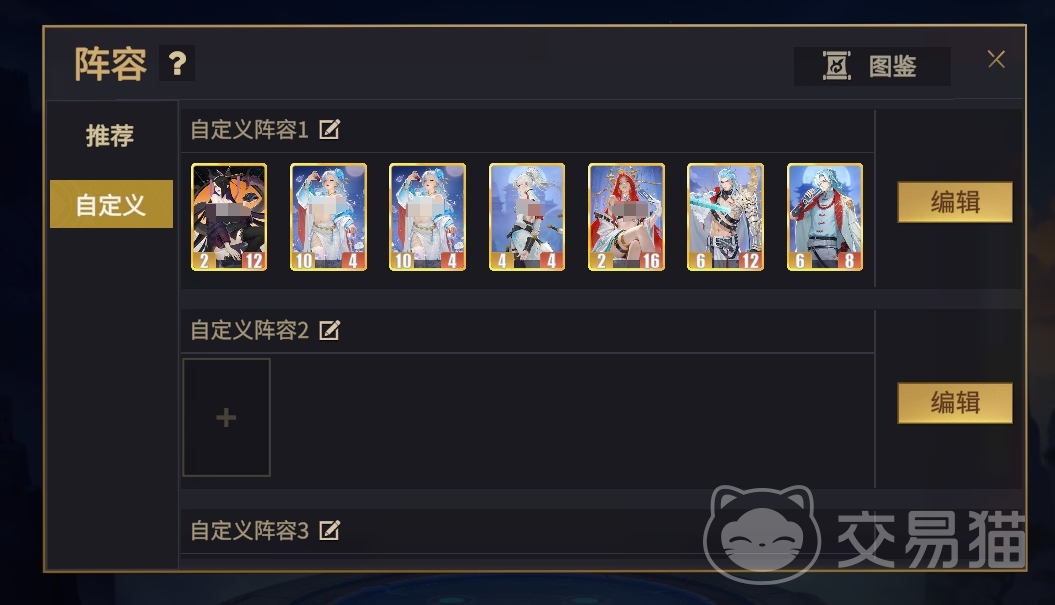Image resolution: width=1055 pixels, height=605 pixels.
Task: Switch to the 推荐 tab
Action: [x=110, y=135]
